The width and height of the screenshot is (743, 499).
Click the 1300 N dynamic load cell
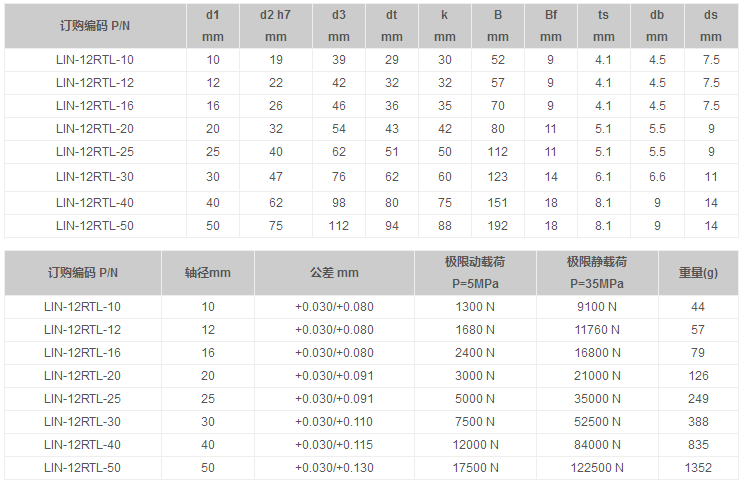coord(475,307)
